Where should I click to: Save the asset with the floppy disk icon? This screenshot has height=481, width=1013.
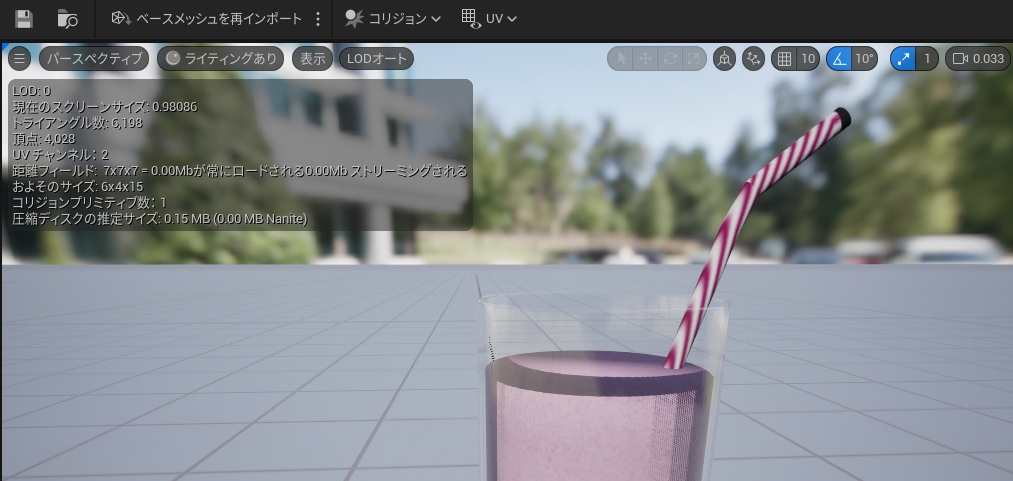[x=24, y=19]
